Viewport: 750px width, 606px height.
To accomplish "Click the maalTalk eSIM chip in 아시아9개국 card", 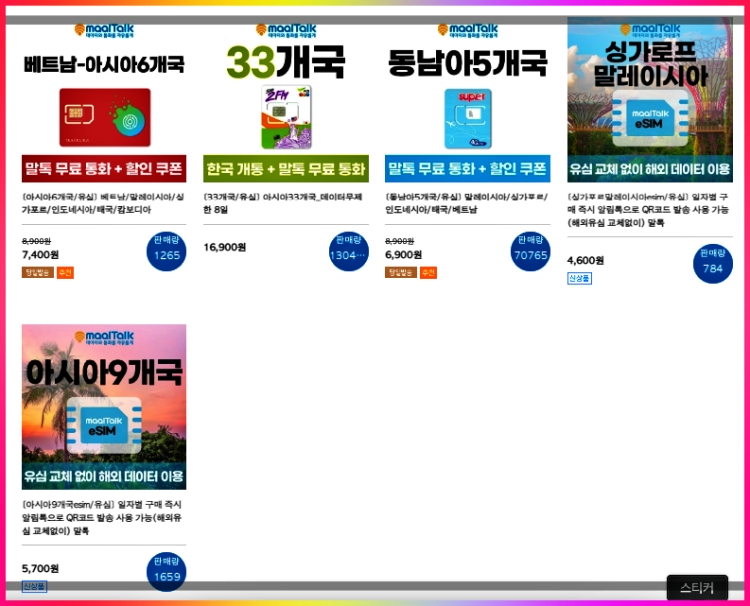I will point(104,425).
